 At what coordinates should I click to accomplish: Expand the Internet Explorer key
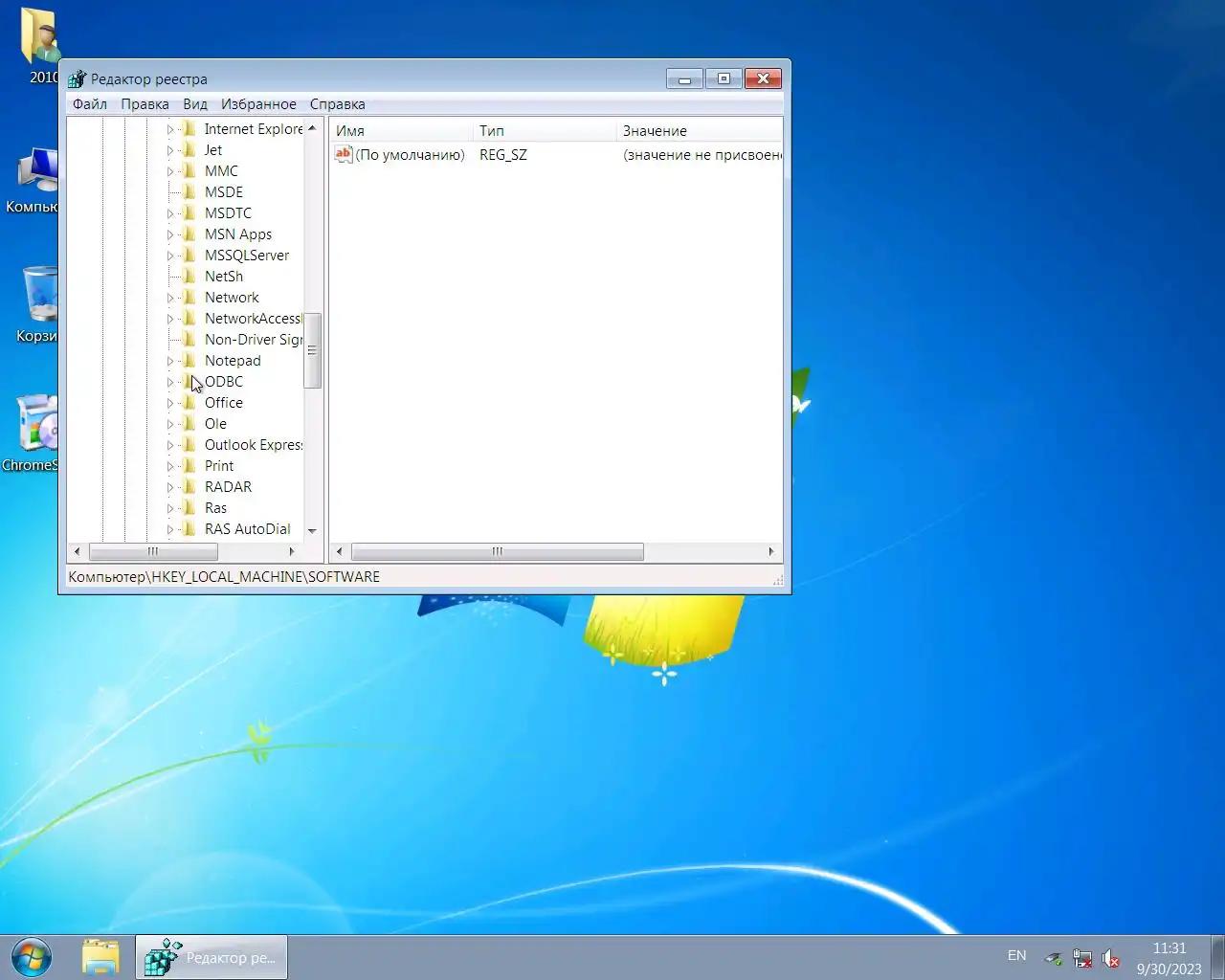point(170,129)
